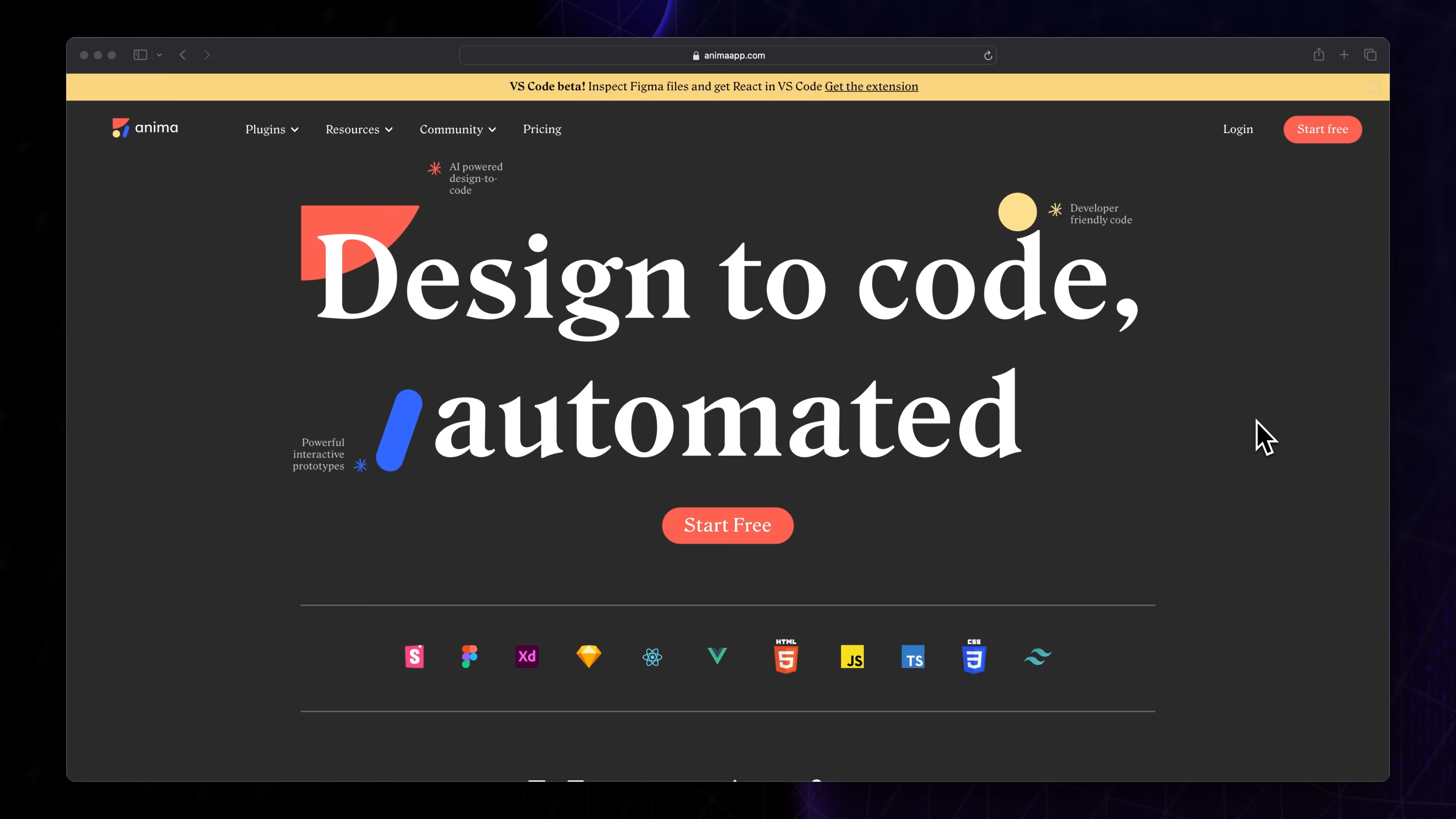Open the Pricing page from the navbar
The width and height of the screenshot is (1456, 819).
pos(541,129)
